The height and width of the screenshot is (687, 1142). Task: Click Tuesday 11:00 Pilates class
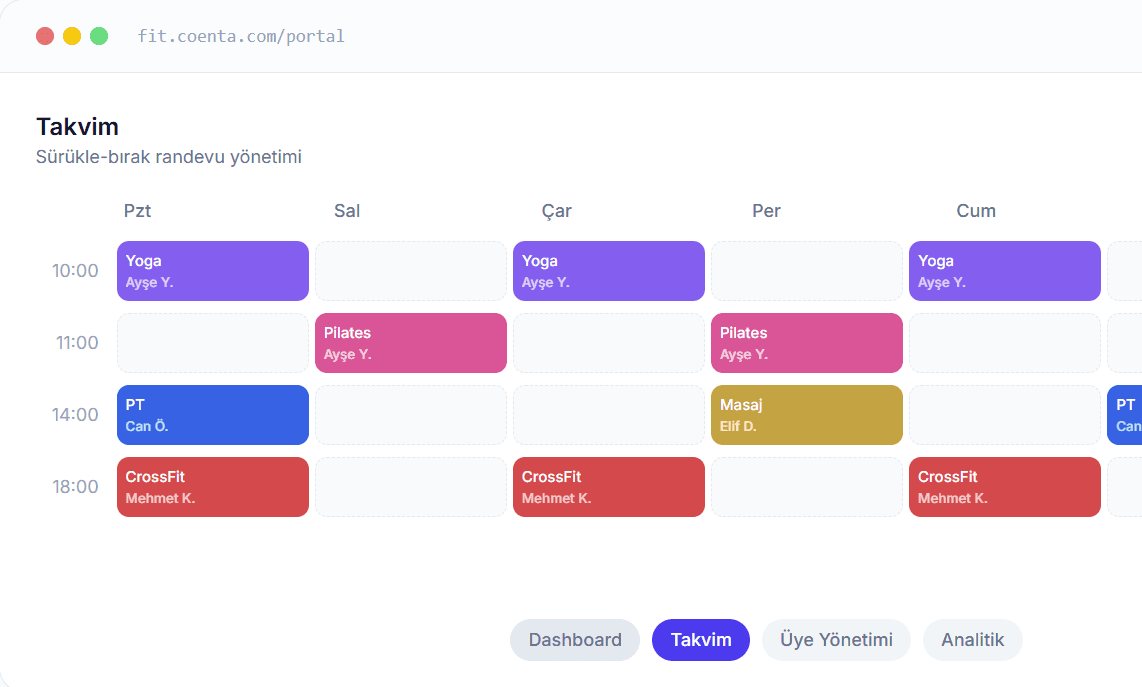click(411, 343)
